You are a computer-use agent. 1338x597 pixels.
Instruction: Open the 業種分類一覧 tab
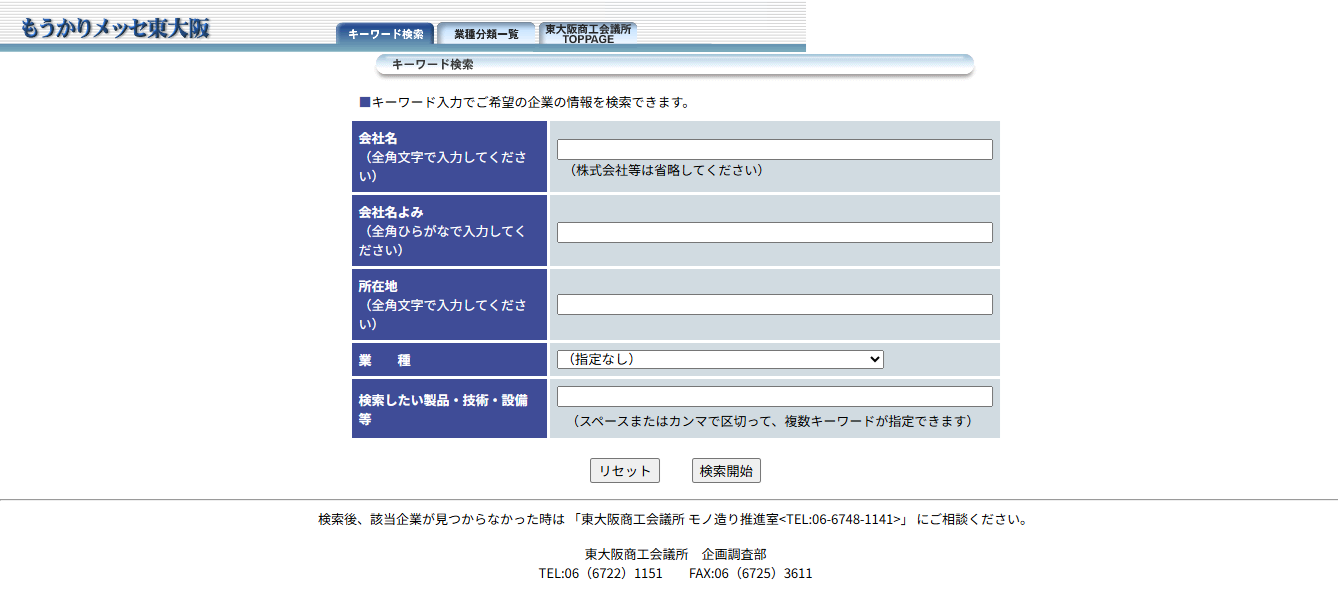486,34
